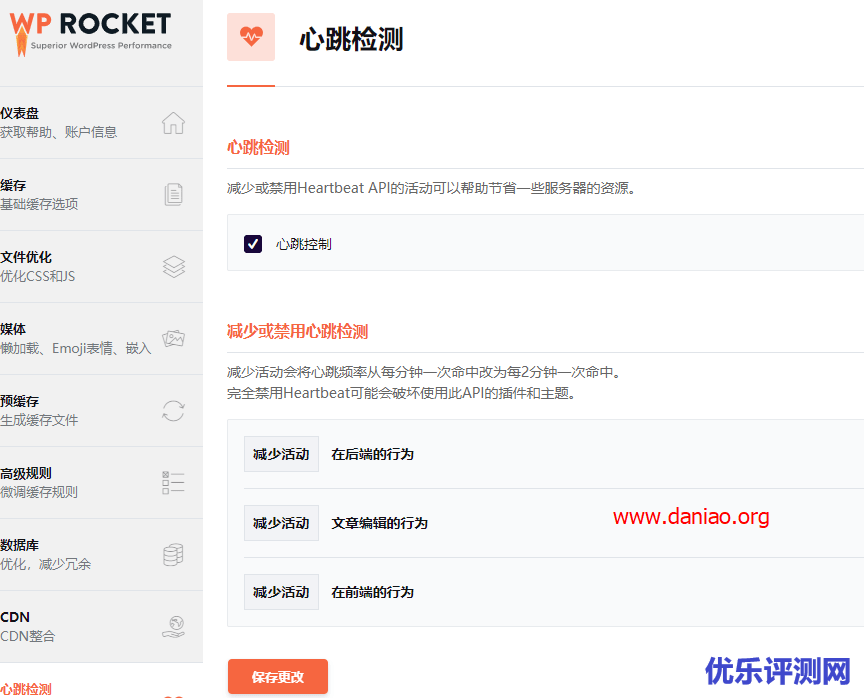Click the document icon beside 缓存
The image size is (864, 698).
coord(174,194)
